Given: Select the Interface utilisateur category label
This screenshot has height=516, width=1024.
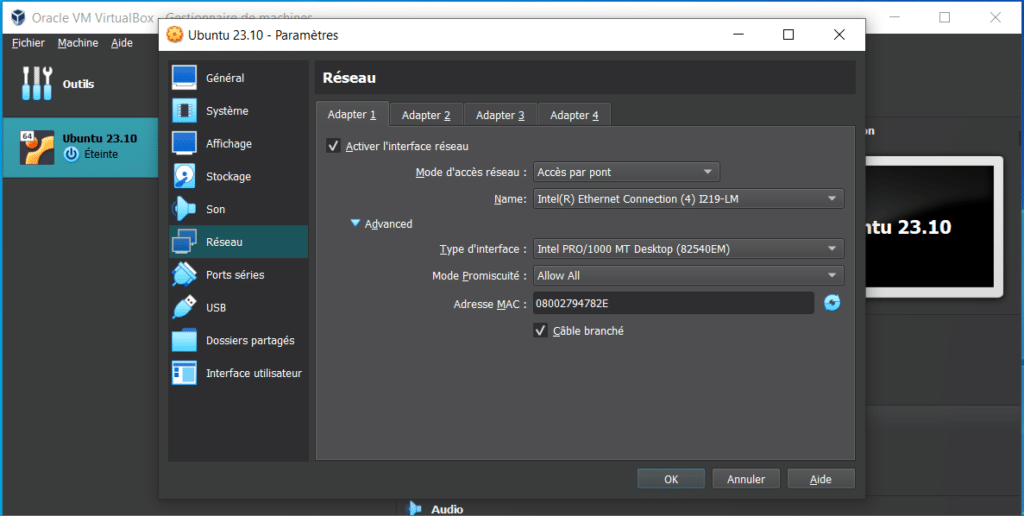Looking at the screenshot, I should click(x=254, y=373).
